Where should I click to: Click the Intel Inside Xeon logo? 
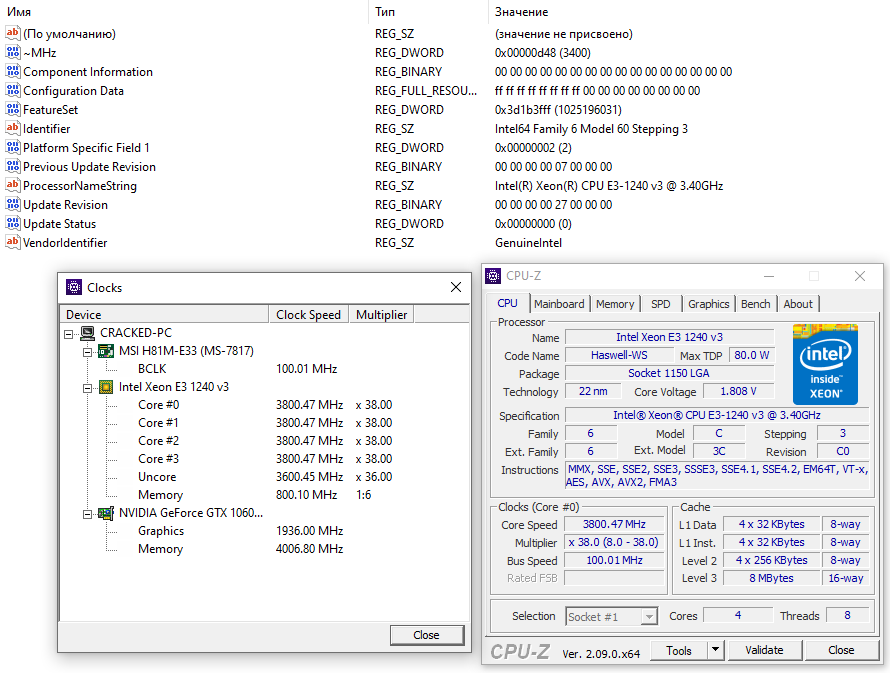click(x=825, y=364)
